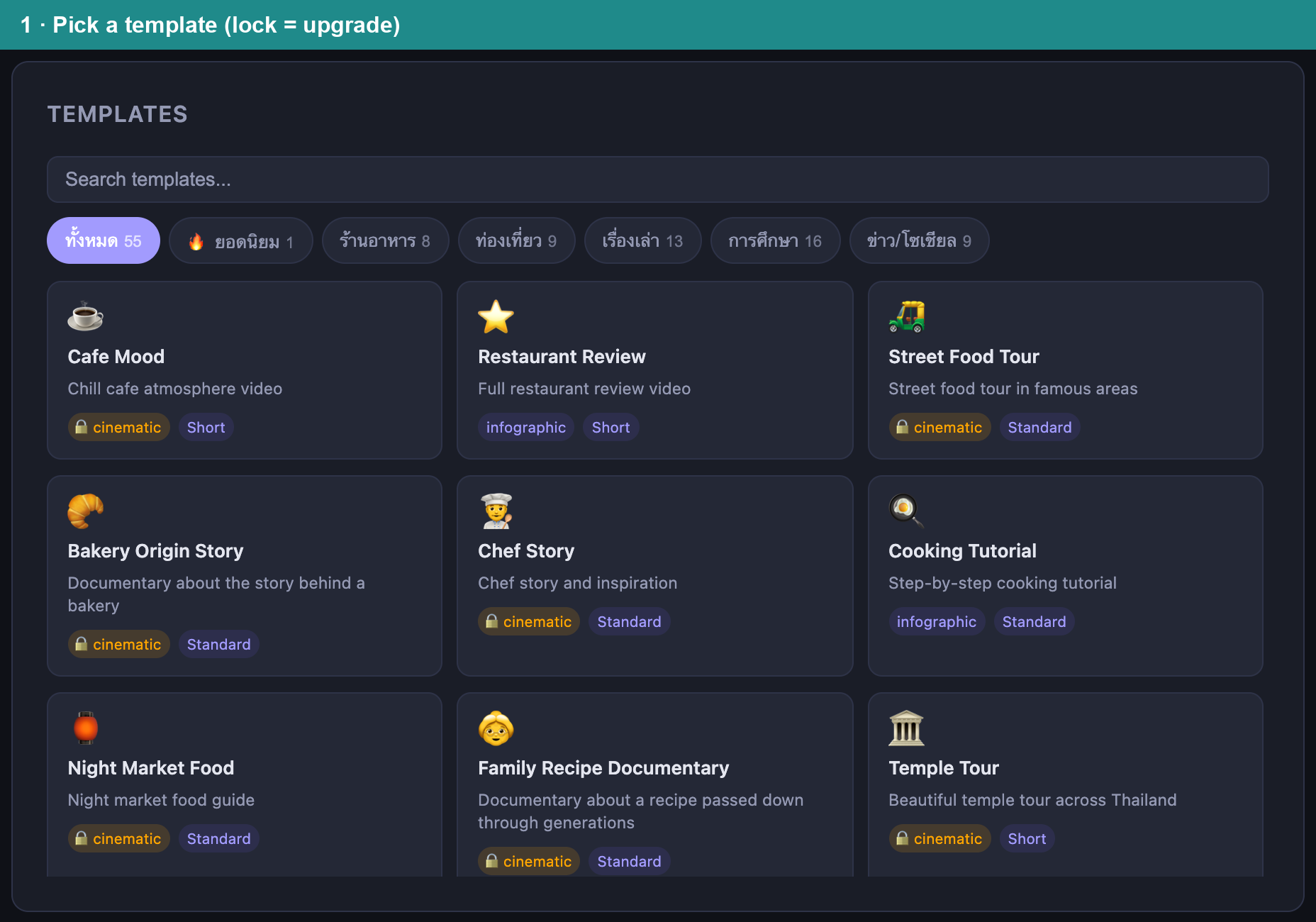Click the tuk-tuk icon on Street Food Tour
The width and height of the screenshot is (1316, 922).
[x=906, y=316]
